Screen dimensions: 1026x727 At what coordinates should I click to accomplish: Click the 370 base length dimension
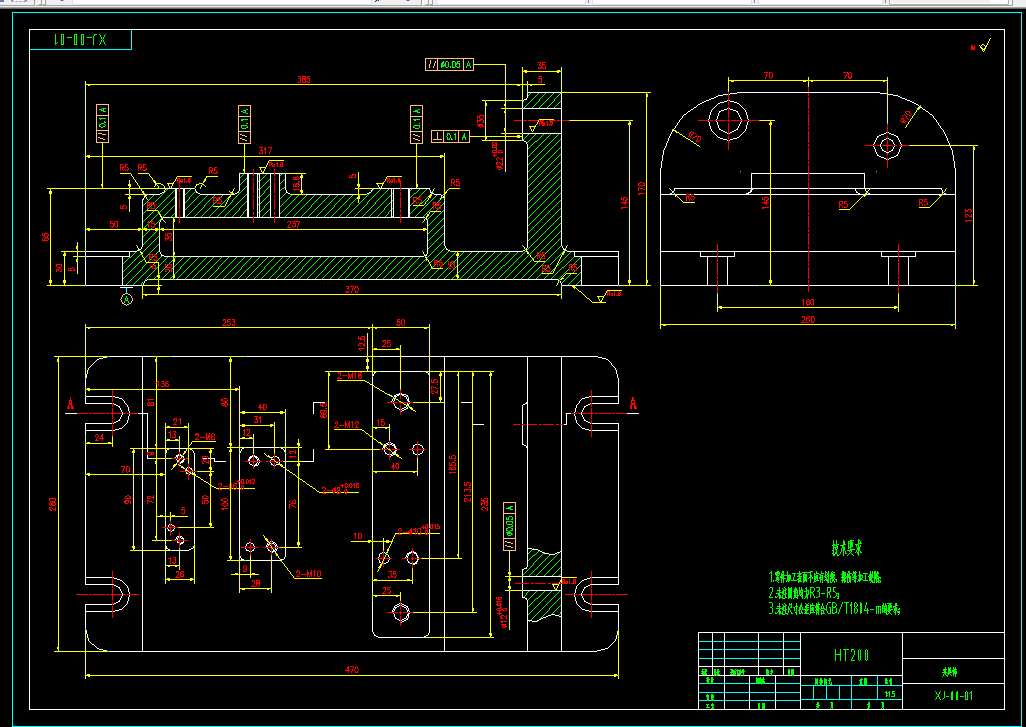(x=351, y=291)
